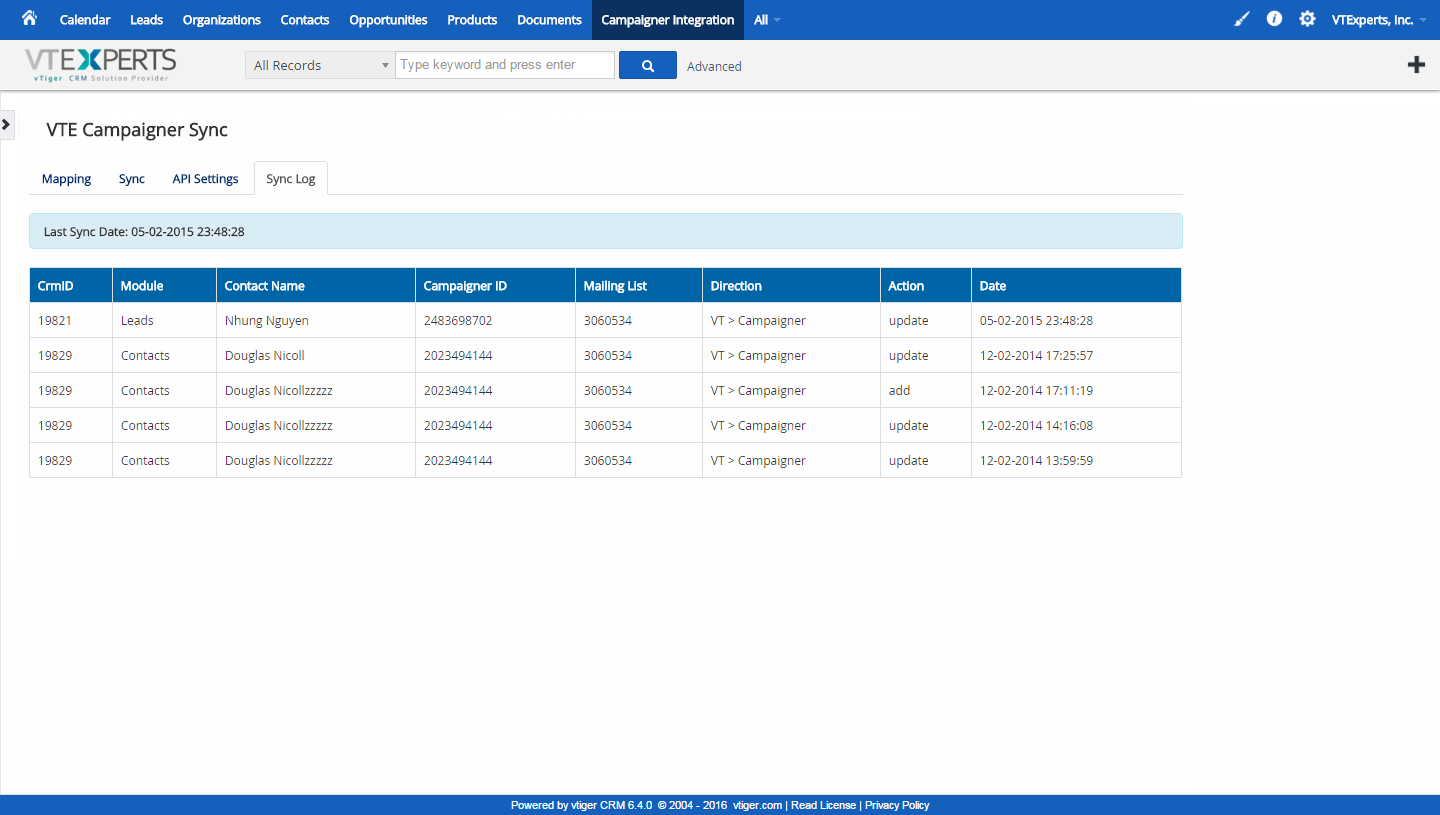Click the CrmID column header
The height and width of the screenshot is (815, 1440).
click(x=71, y=285)
